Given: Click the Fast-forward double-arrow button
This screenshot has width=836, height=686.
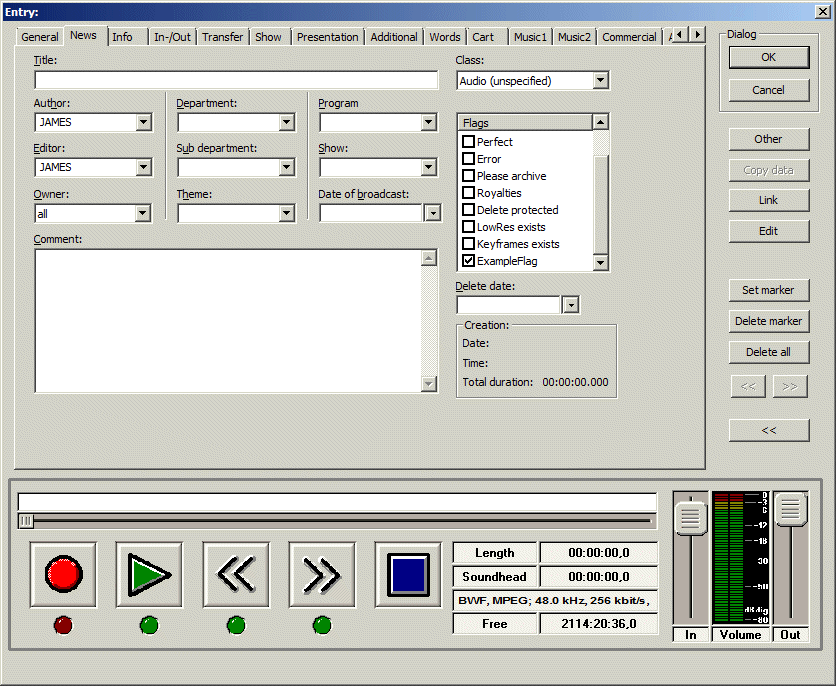Looking at the screenshot, I should 322,574.
